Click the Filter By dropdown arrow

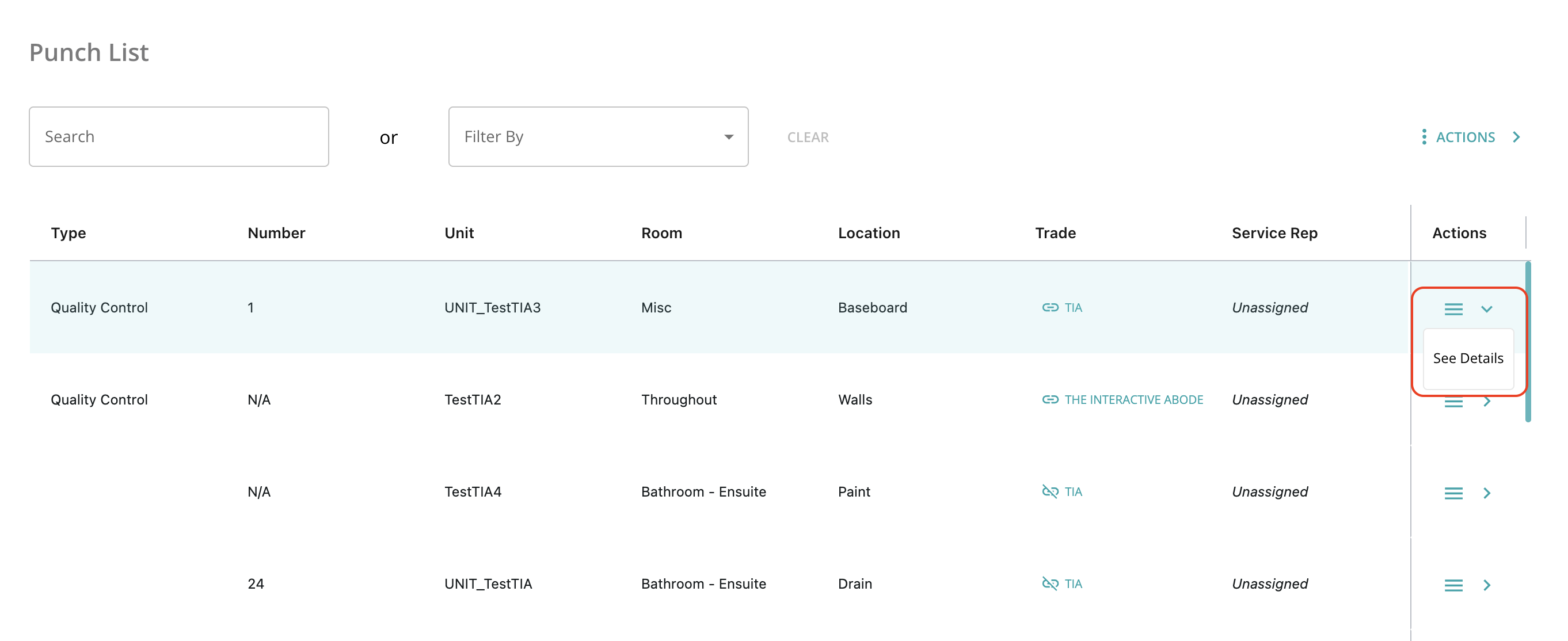tap(728, 137)
